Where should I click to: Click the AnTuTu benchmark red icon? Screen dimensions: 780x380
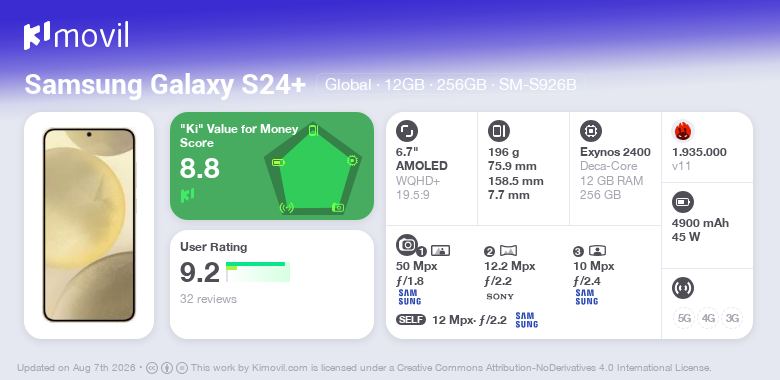pyautogui.click(x=683, y=131)
